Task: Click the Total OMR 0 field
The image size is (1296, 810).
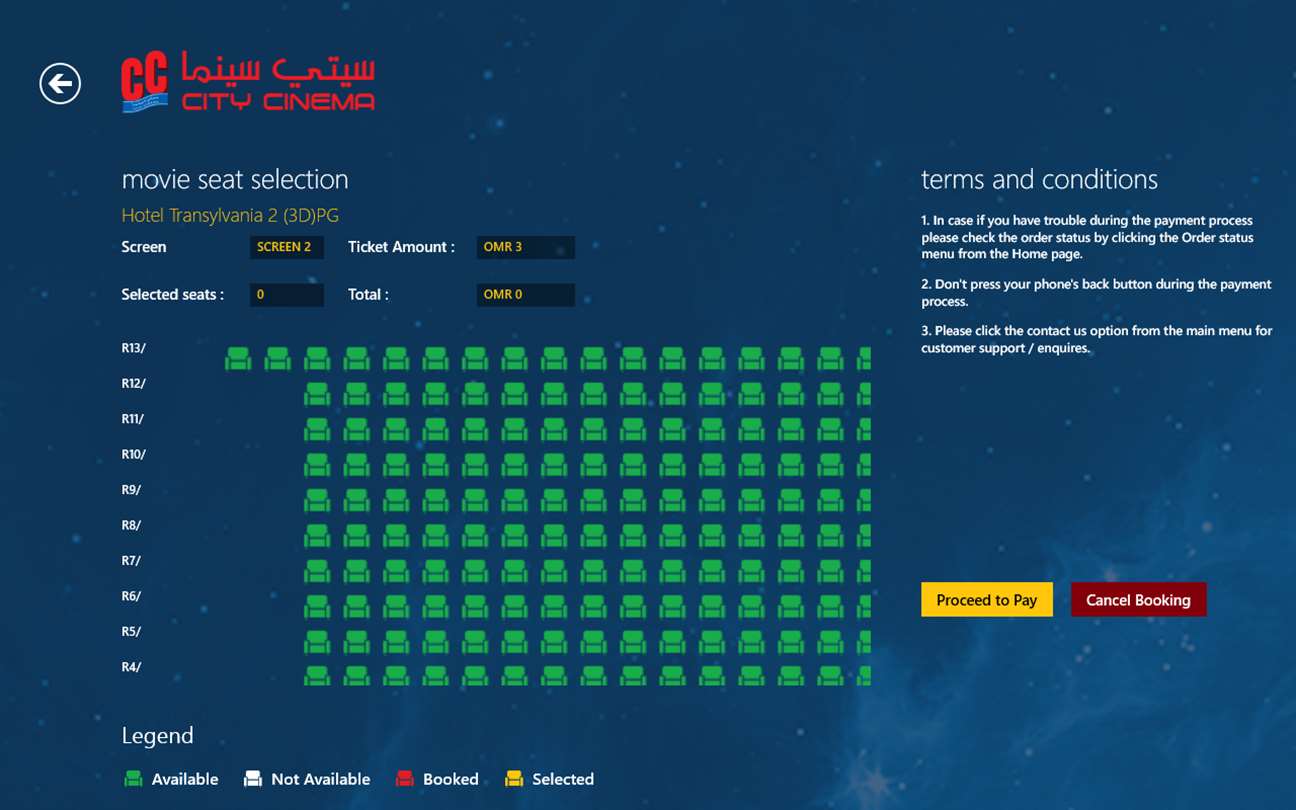Action: pyautogui.click(x=525, y=295)
